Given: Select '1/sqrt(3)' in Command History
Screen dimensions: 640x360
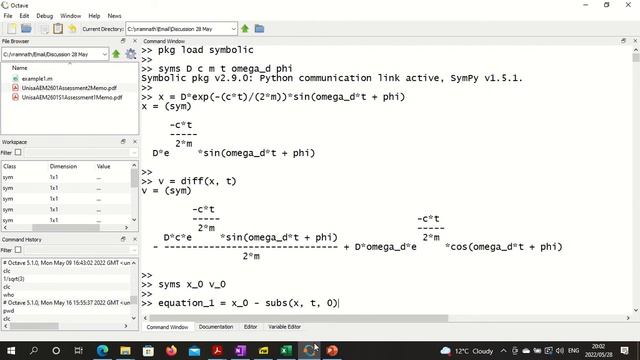Looking at the screenshot, I should coord(14,279).
